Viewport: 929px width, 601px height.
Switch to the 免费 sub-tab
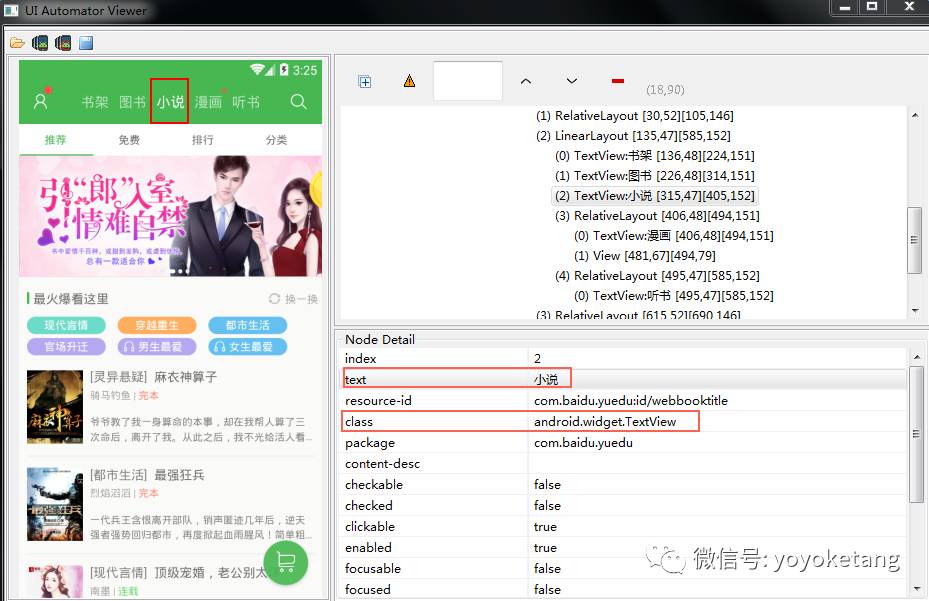click(x=129, y=140)
